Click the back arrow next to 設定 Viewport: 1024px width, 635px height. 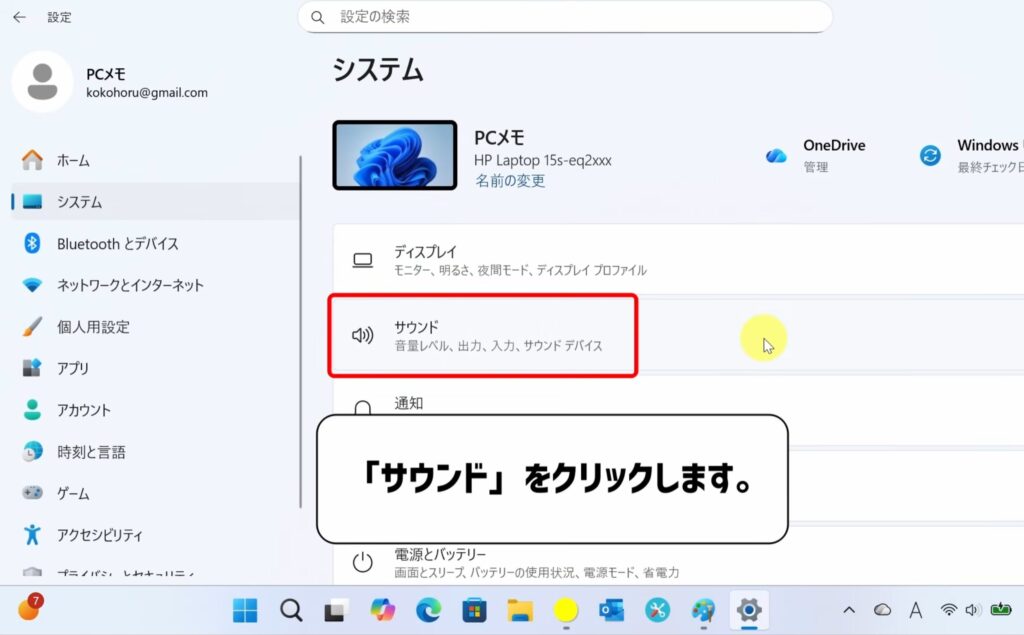[x=16, y=17]
